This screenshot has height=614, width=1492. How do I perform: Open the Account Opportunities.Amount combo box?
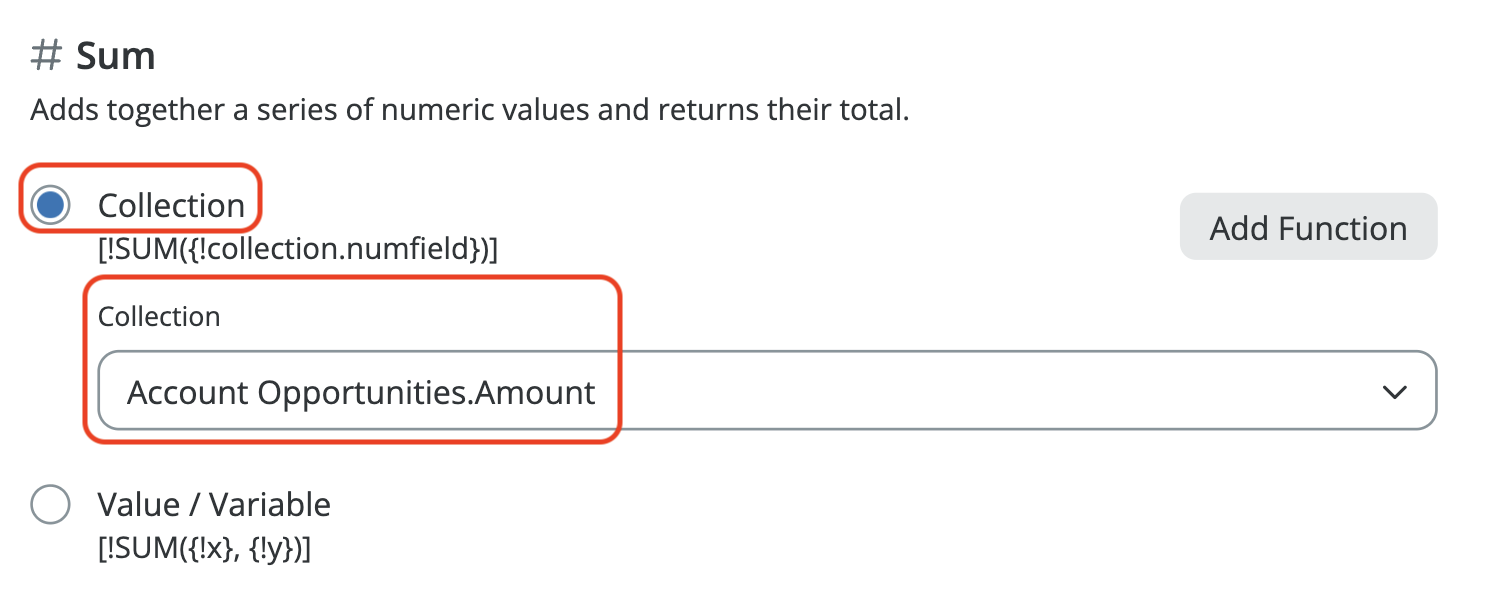[766, 391]
